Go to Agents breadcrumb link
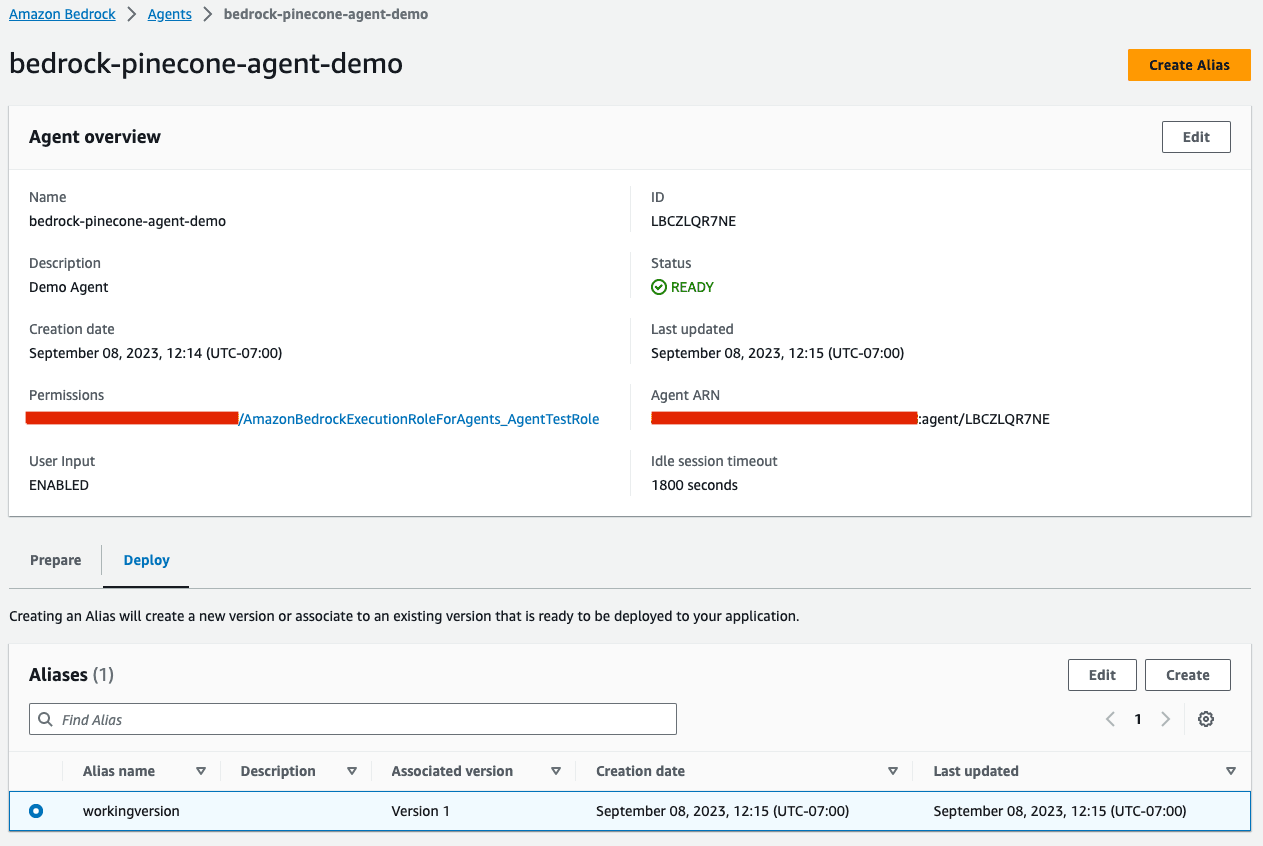Screen dimensions: 1263x846 [169, 14]
